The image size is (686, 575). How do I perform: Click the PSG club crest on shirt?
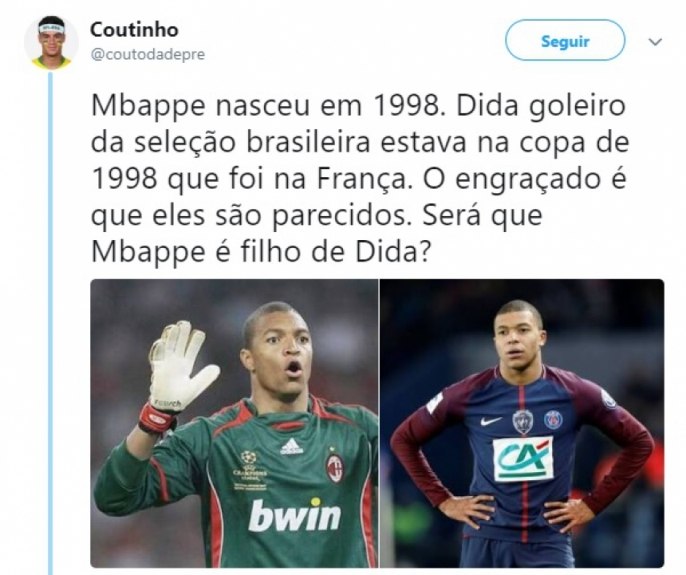(x=553, y=419)
